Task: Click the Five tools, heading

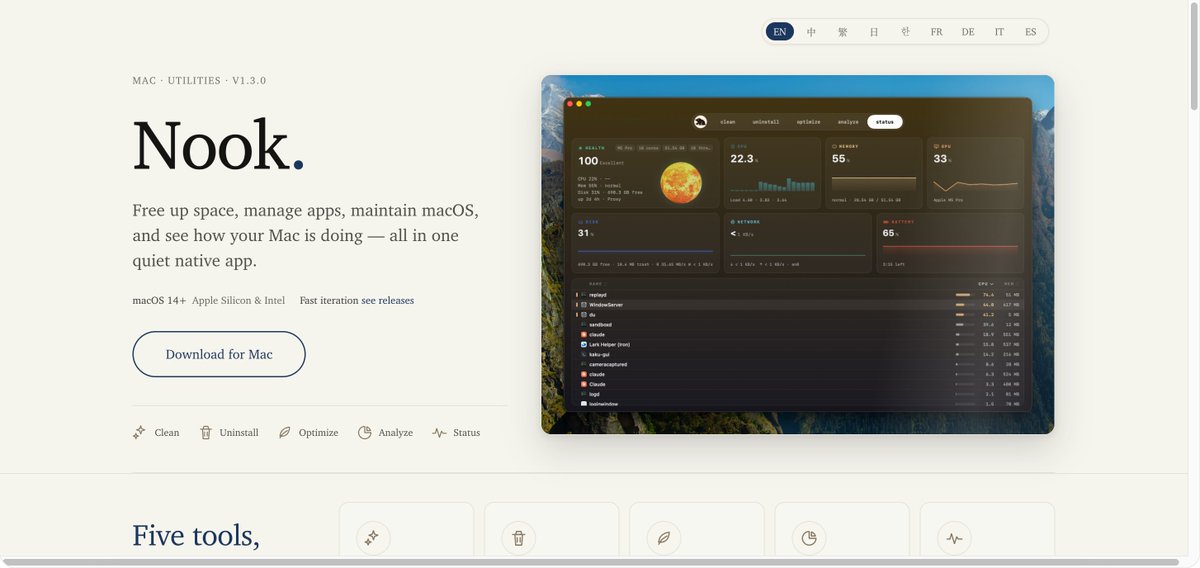Action: tap(196, 536)
